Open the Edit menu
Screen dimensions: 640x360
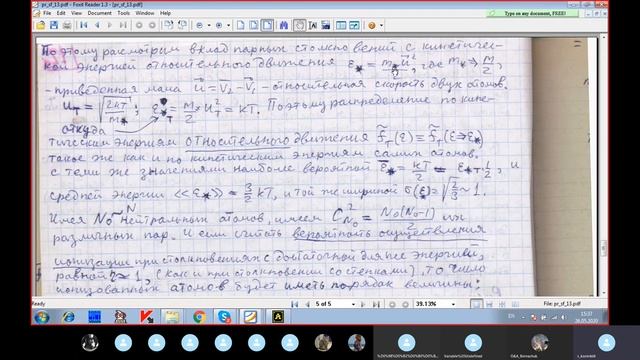pyautogui.click(x=61, y=13)
